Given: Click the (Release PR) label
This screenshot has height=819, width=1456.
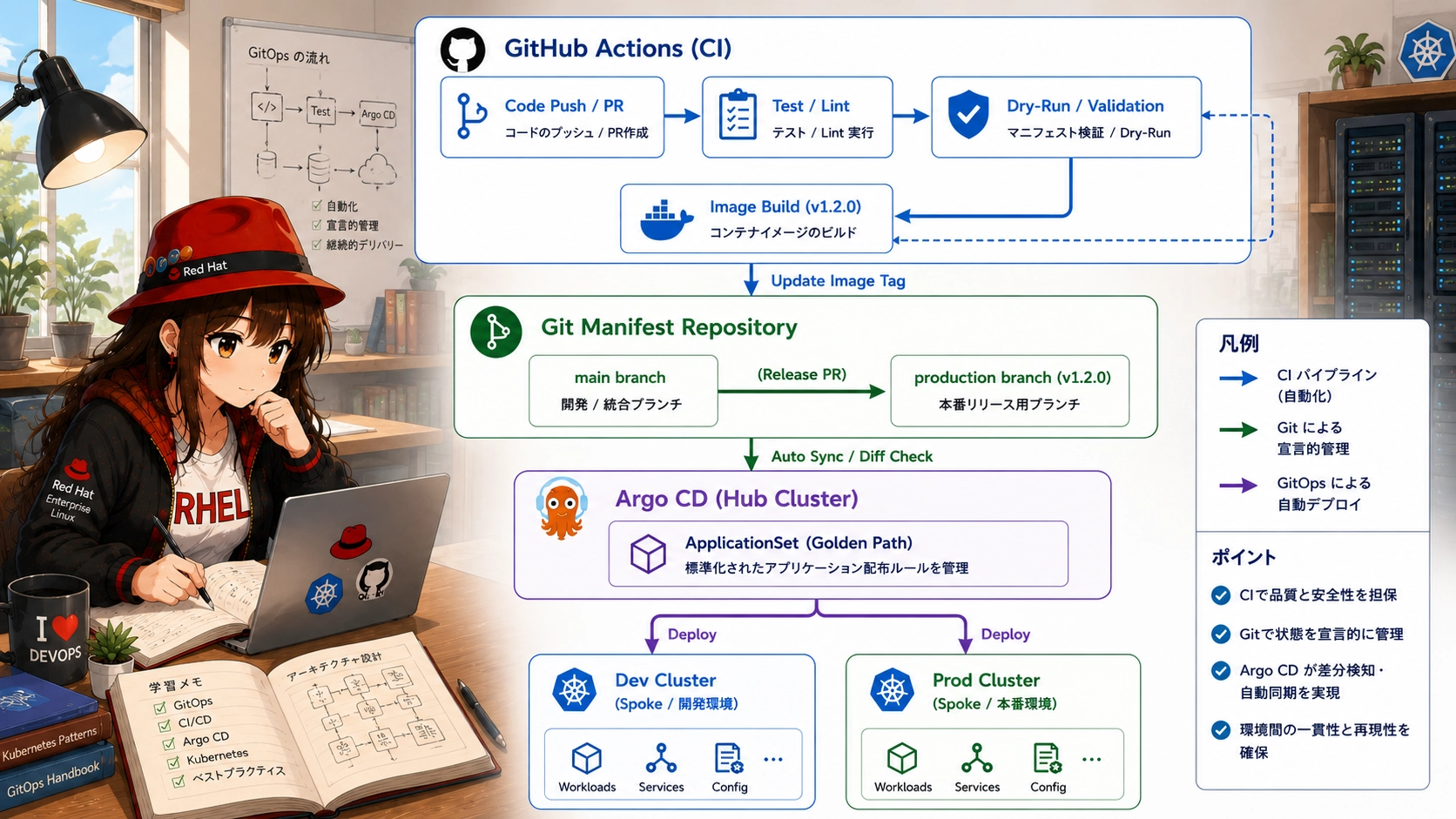Looking at the screenshot, I should (802, 374).
